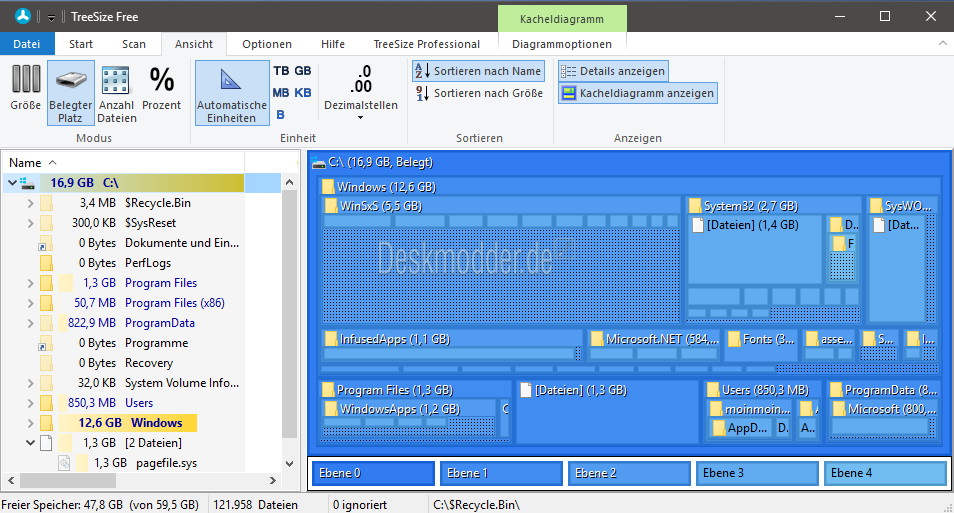Screen dimensions: 954x513
Task: Select the Prozent mode
Action: (161, 88)
